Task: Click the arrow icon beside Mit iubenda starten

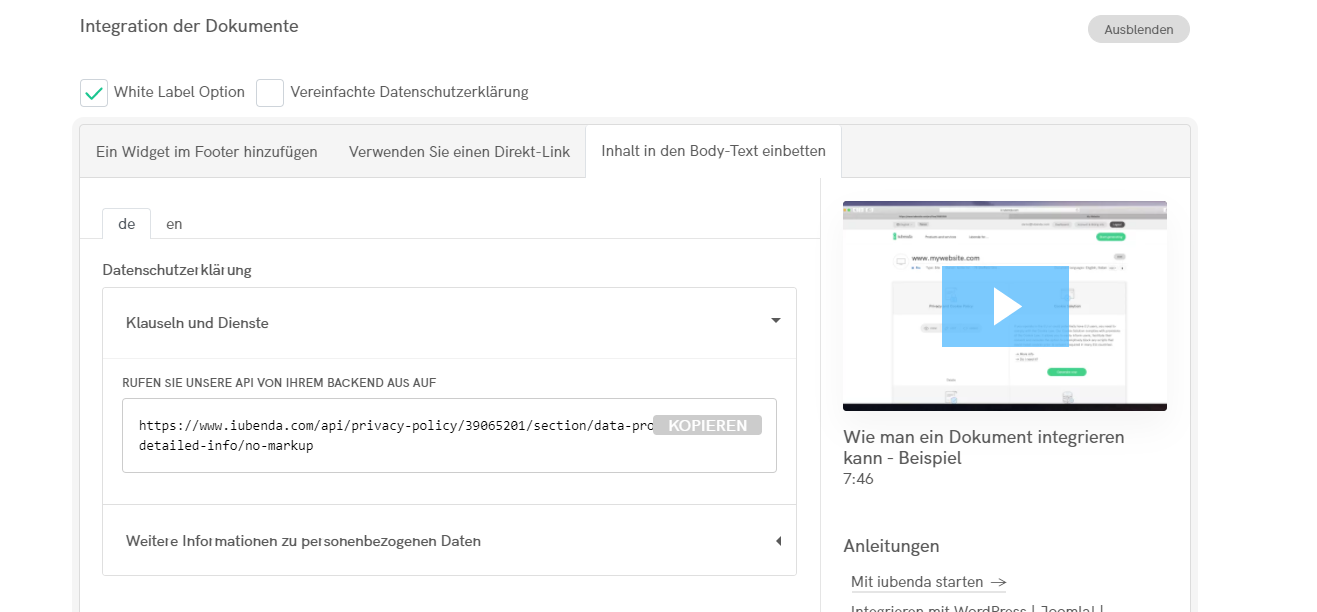Action: point(997,582)
